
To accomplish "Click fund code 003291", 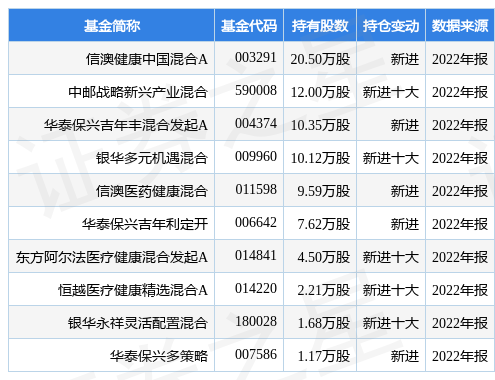I will click(x=256, y=57).
